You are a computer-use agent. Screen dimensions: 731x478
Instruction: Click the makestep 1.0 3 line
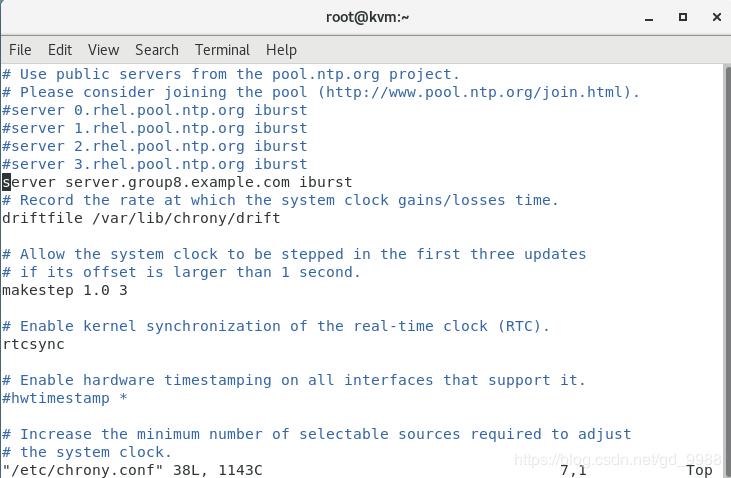[x=65, y=290]
